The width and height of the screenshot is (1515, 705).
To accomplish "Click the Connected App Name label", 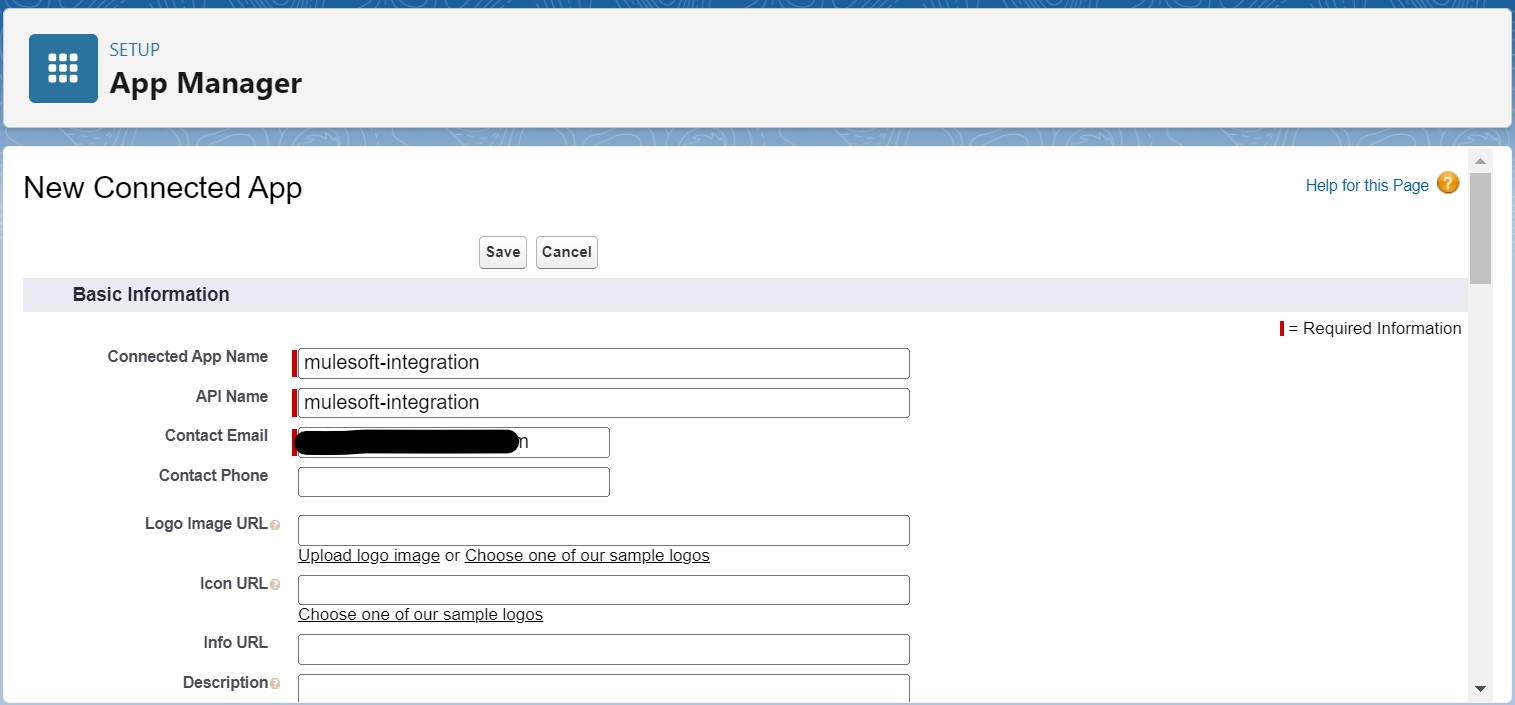I will coord(188,356).
